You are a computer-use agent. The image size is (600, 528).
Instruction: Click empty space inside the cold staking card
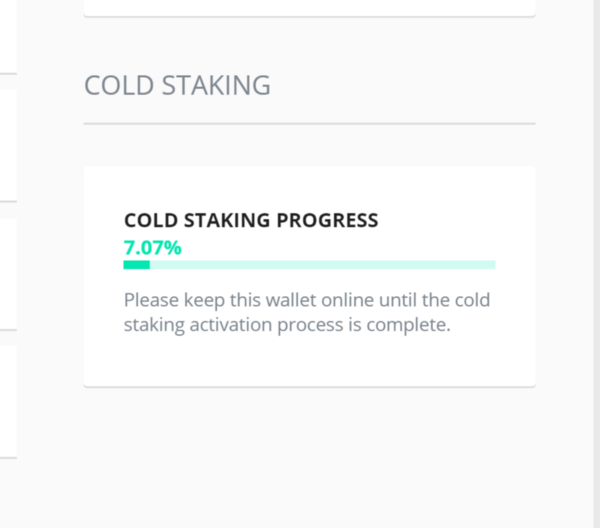click(x=309, y=362)
